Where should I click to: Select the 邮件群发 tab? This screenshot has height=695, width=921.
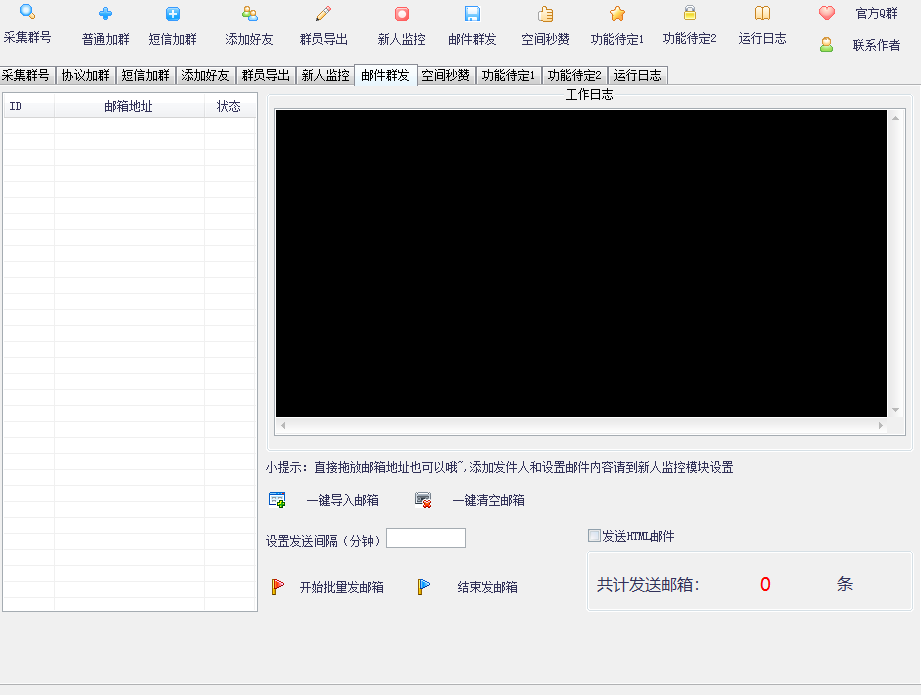point(385,75)
